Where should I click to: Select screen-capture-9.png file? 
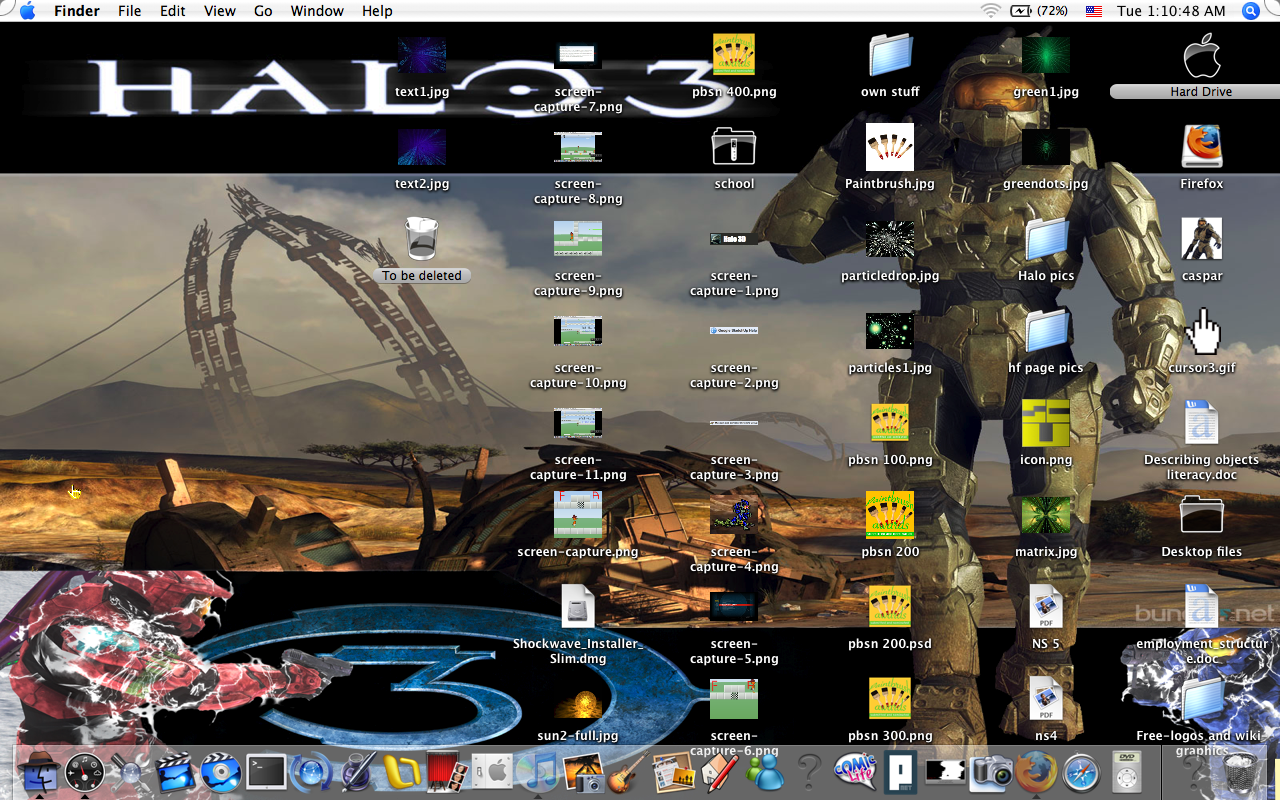[x=578, y=240]
